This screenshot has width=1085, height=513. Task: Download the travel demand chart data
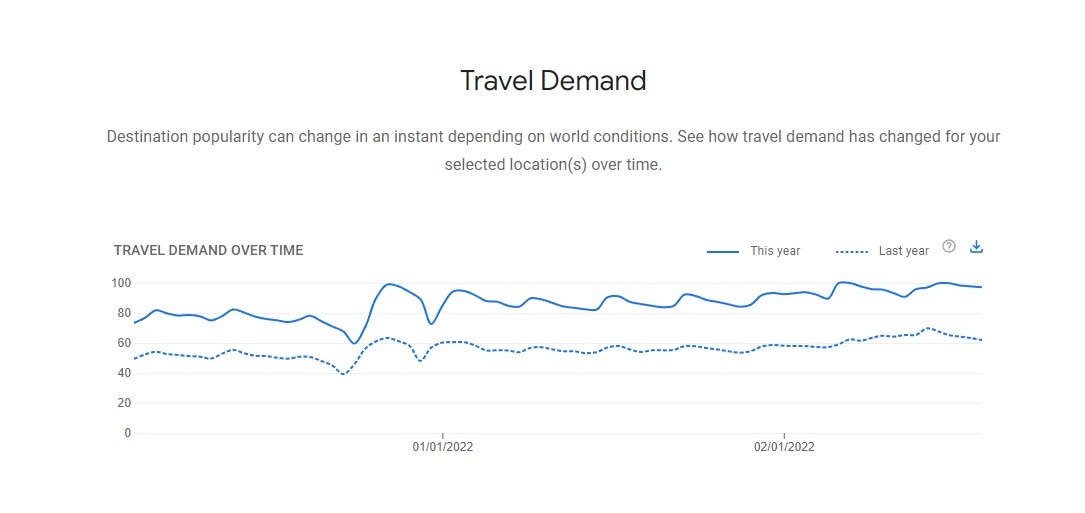[x=977, y=247]
